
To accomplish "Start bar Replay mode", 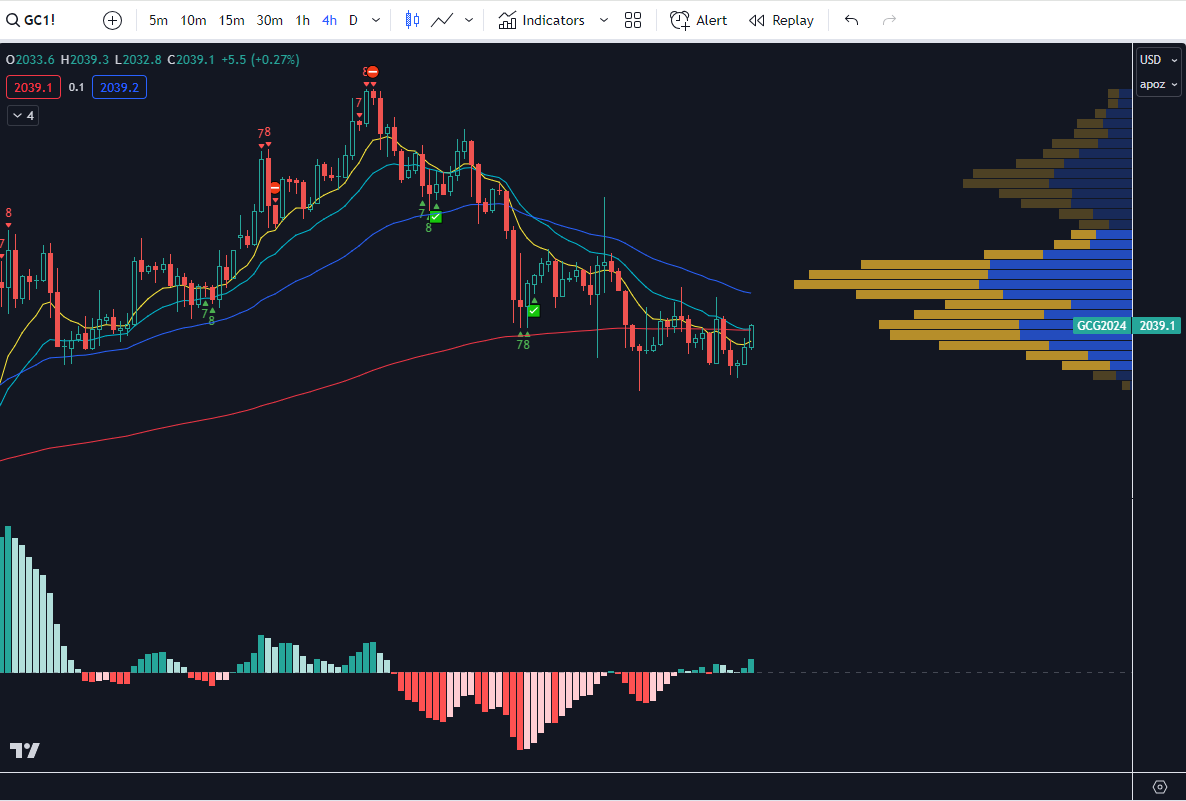I will click(x=781, y=20).
